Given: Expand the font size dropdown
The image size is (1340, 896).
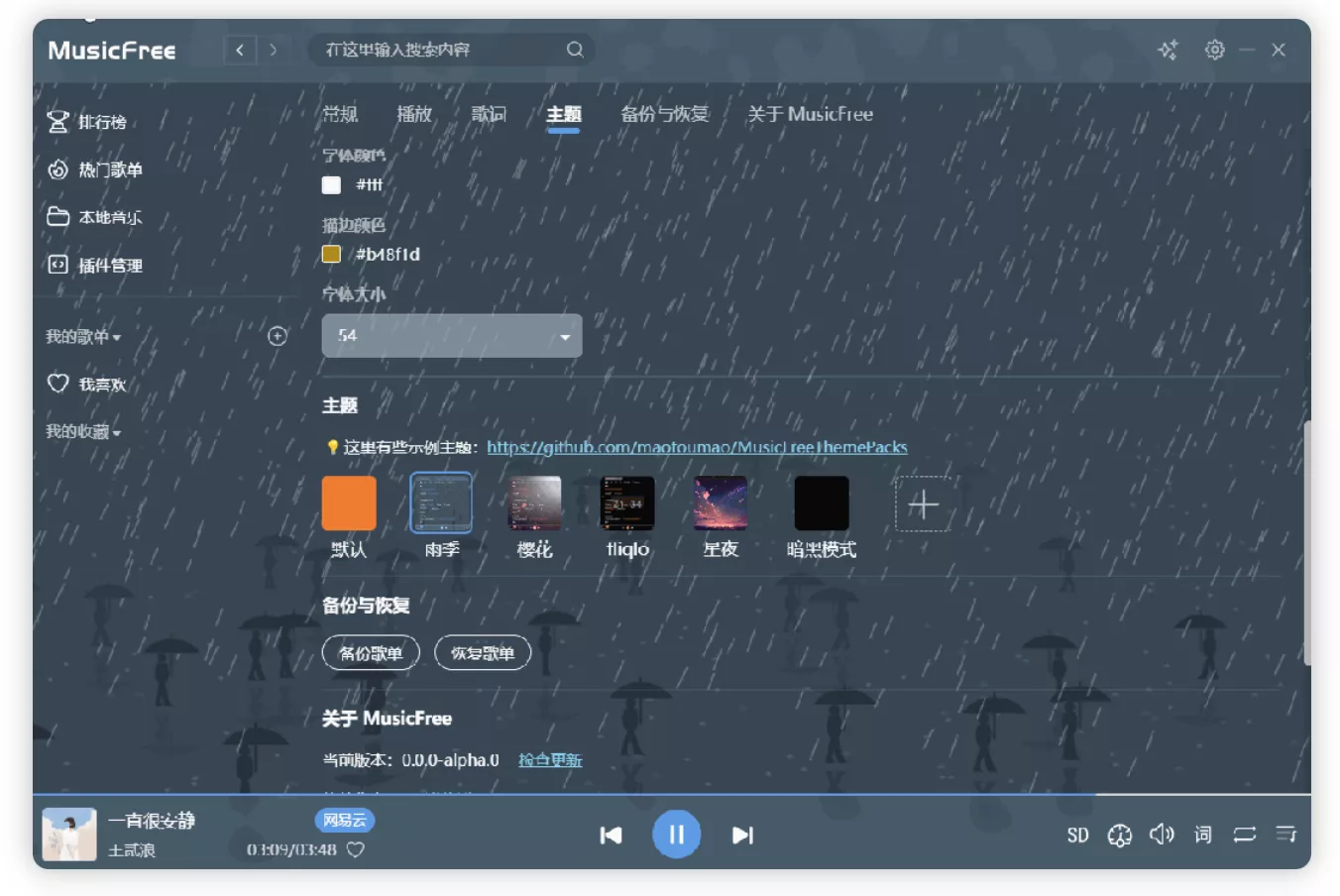Looking at the screenshot, I should tap(452, 336).
